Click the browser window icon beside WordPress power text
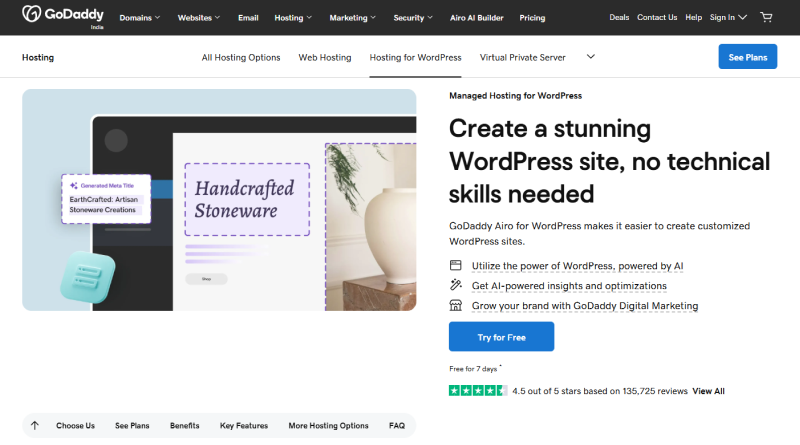 [x=456, y=265]
